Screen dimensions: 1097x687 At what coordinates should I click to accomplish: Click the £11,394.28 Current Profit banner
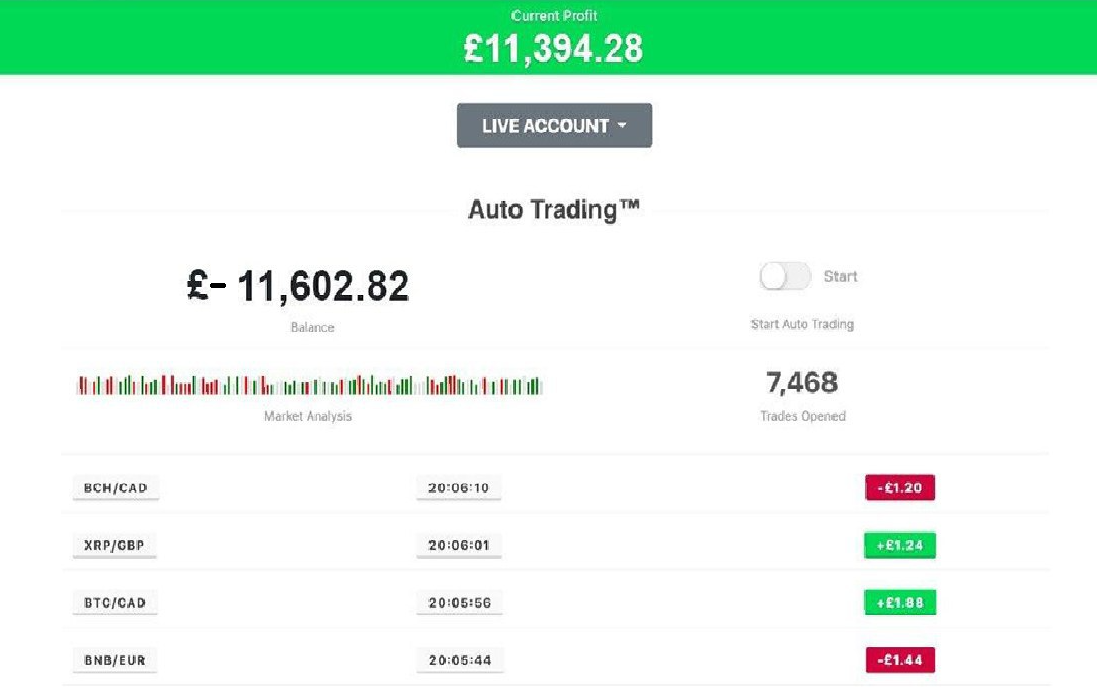tap(553, 48)
